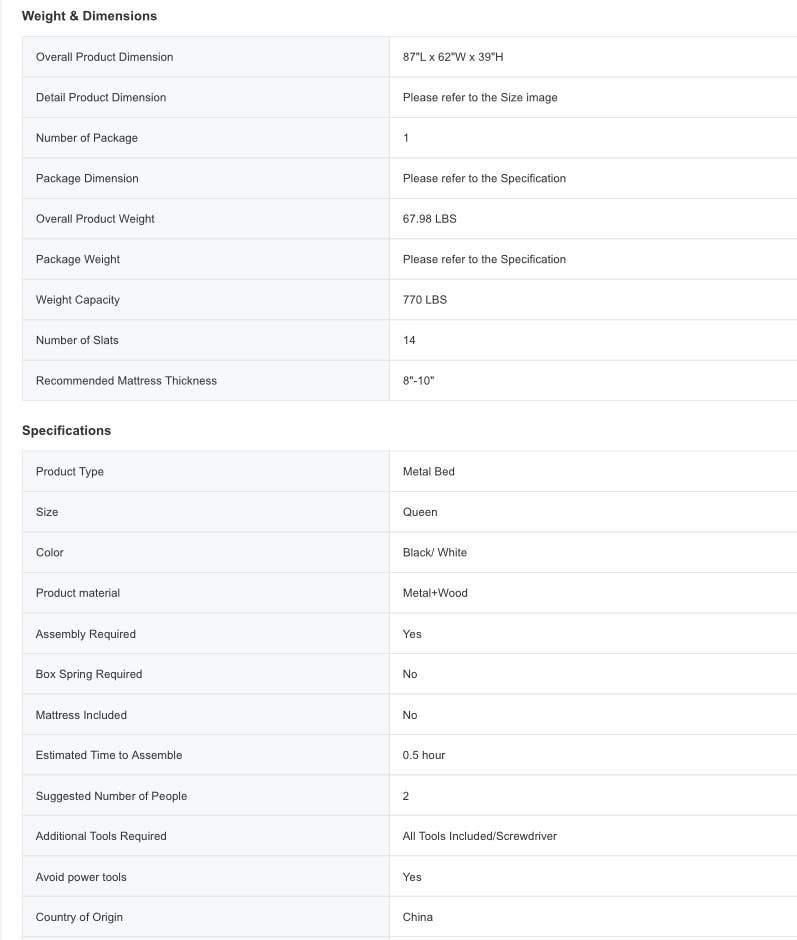Select the All Tools Included/Screwdriver value
Screen dimensions: 797x940
click(x=480, y=836)
